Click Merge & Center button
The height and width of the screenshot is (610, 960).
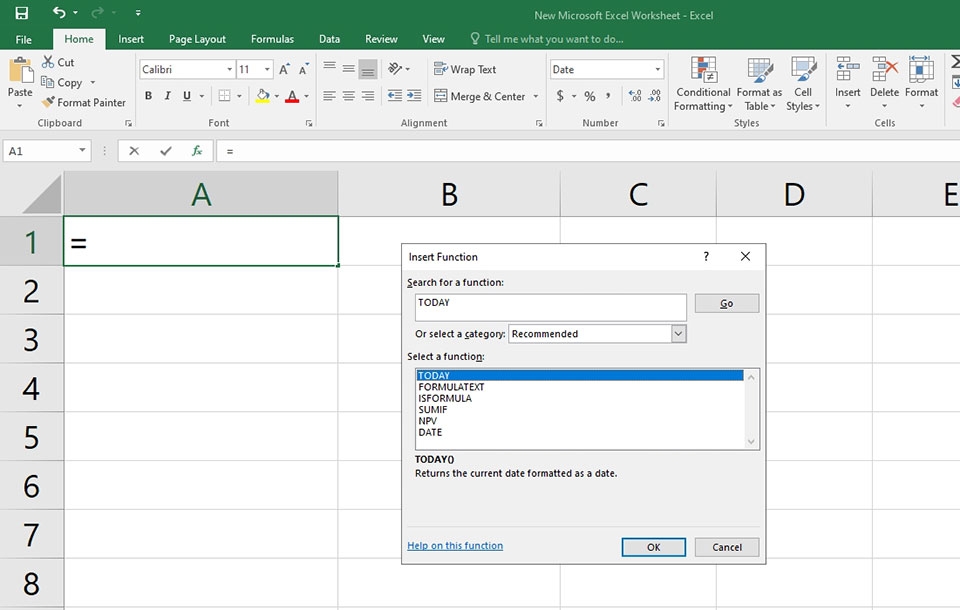[x=479, y=96]
